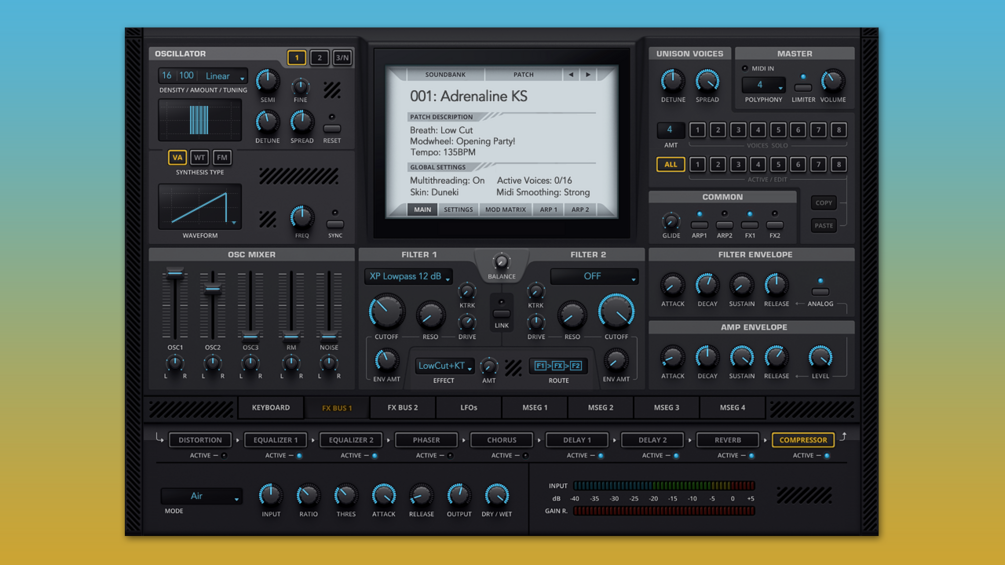This screenshot has height=565, width=1005.
Task: Open the FX BUS 2 tab
Action: coord(403,408)
